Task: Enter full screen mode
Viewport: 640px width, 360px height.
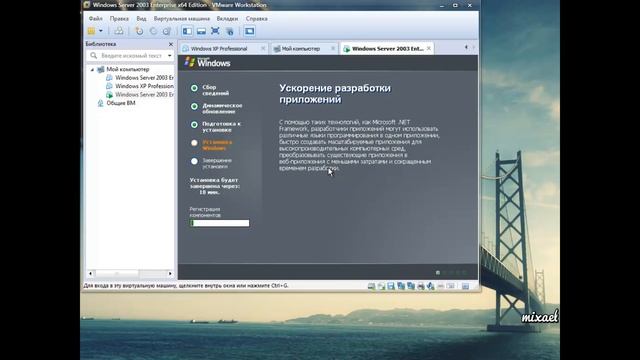Action: [x=215, y=31]
